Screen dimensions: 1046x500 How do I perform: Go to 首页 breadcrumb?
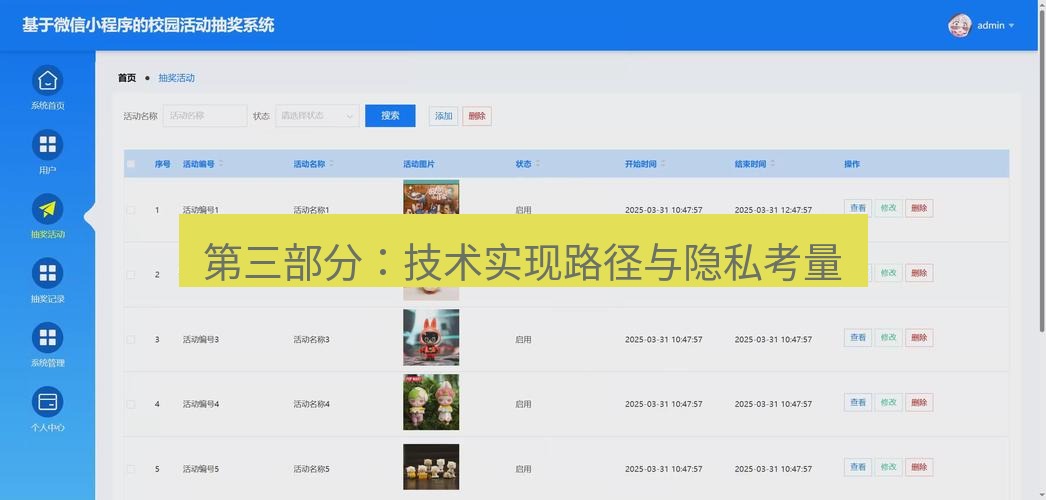127,78
